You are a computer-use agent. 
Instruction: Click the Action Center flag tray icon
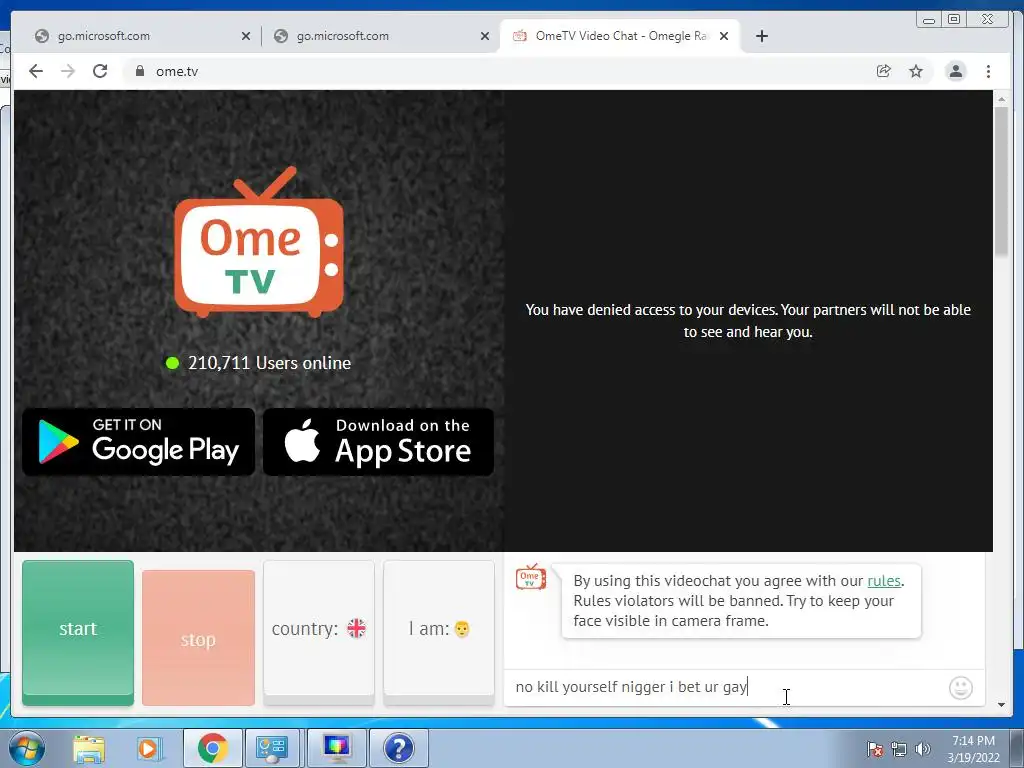click(874, 749)
